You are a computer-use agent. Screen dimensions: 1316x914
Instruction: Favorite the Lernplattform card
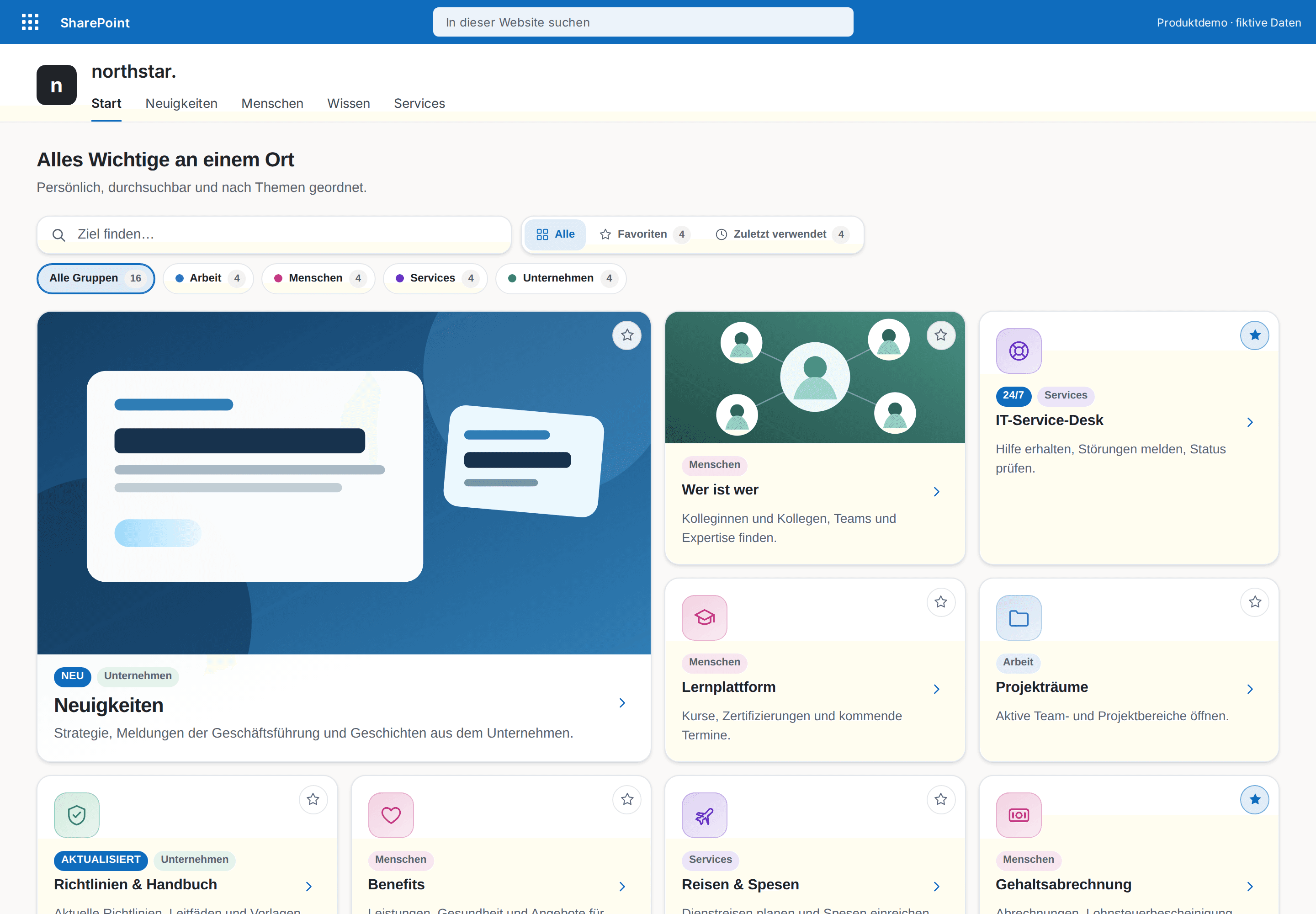[941, 602]
